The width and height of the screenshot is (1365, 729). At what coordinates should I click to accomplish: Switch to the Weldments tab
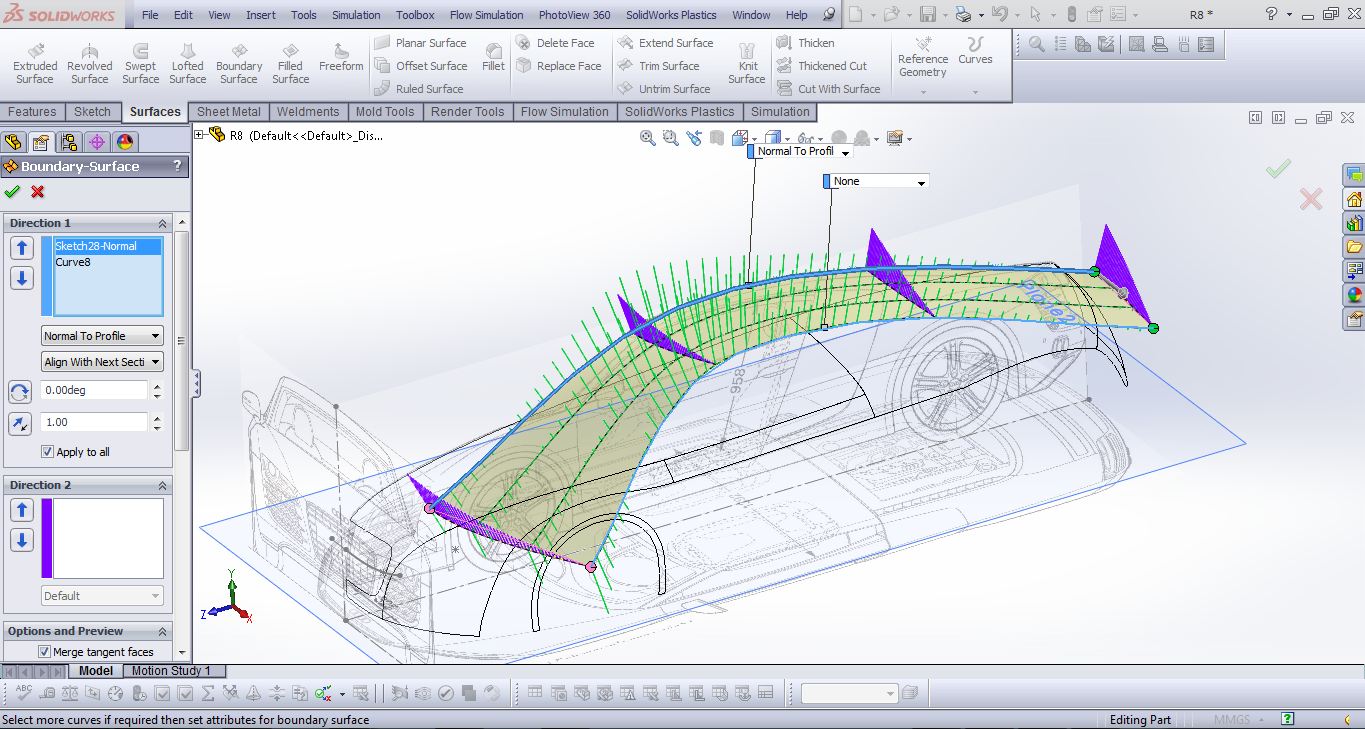coord(308,112)
